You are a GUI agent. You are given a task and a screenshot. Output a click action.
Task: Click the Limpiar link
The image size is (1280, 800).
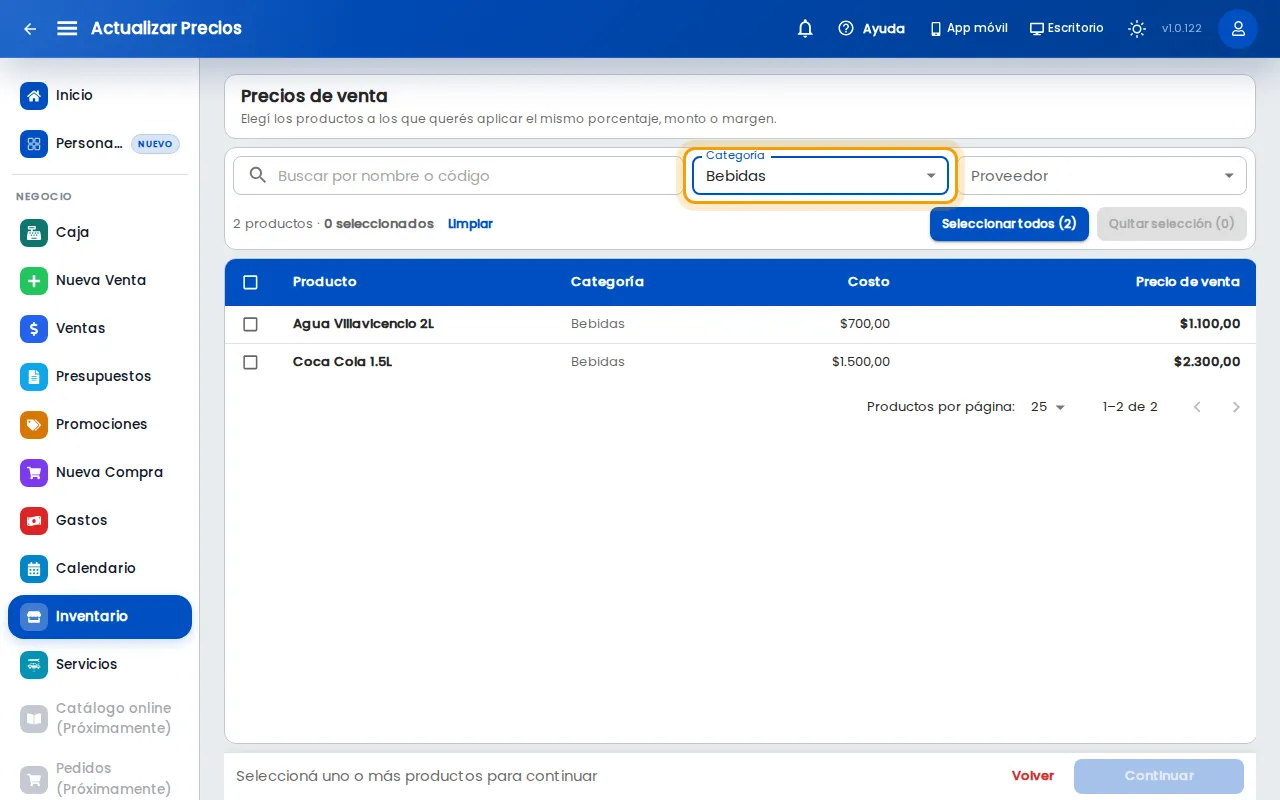point(470,224)
